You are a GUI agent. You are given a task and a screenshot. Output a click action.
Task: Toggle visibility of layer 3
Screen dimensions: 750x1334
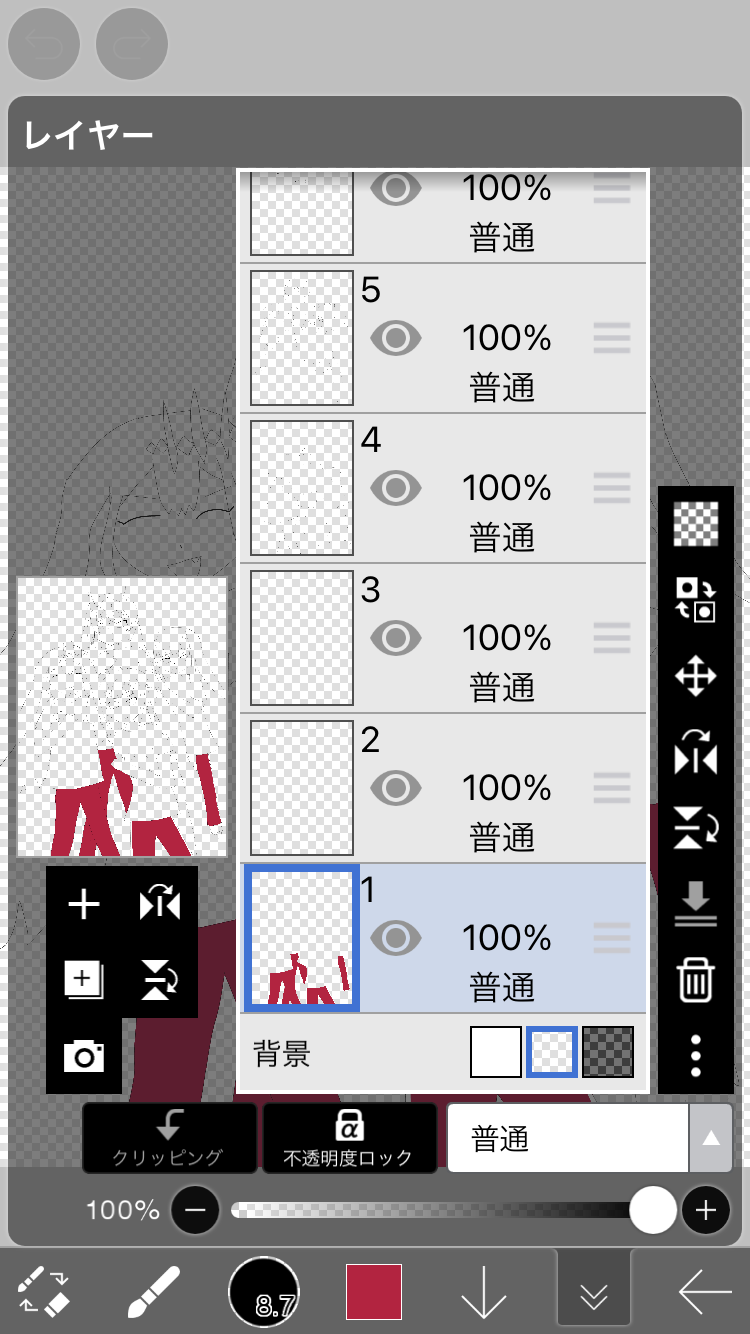click(x=396, y=638)
